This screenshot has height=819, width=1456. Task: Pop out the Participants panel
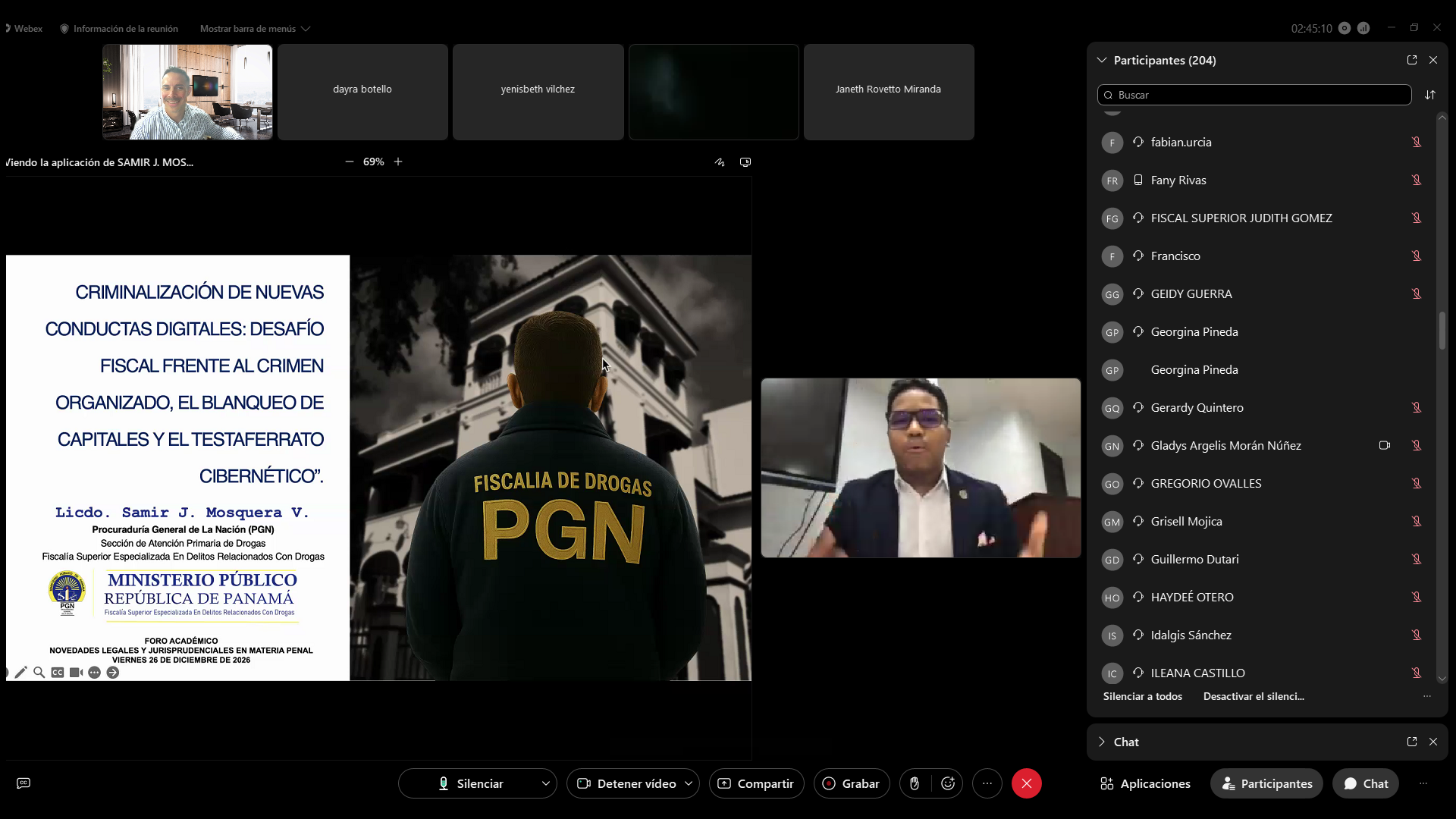click(1412, 60)
